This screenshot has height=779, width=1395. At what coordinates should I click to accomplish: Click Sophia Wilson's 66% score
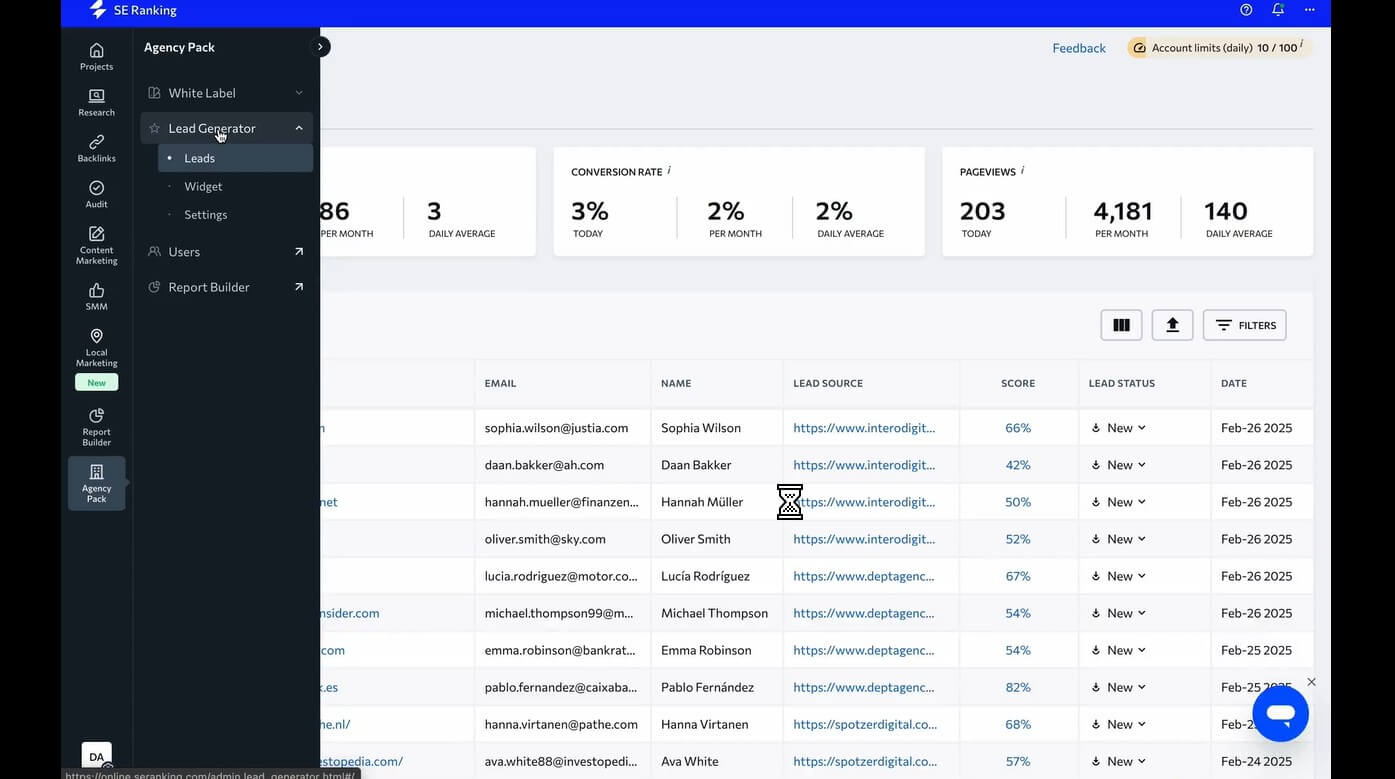[x=1018, y=428]
